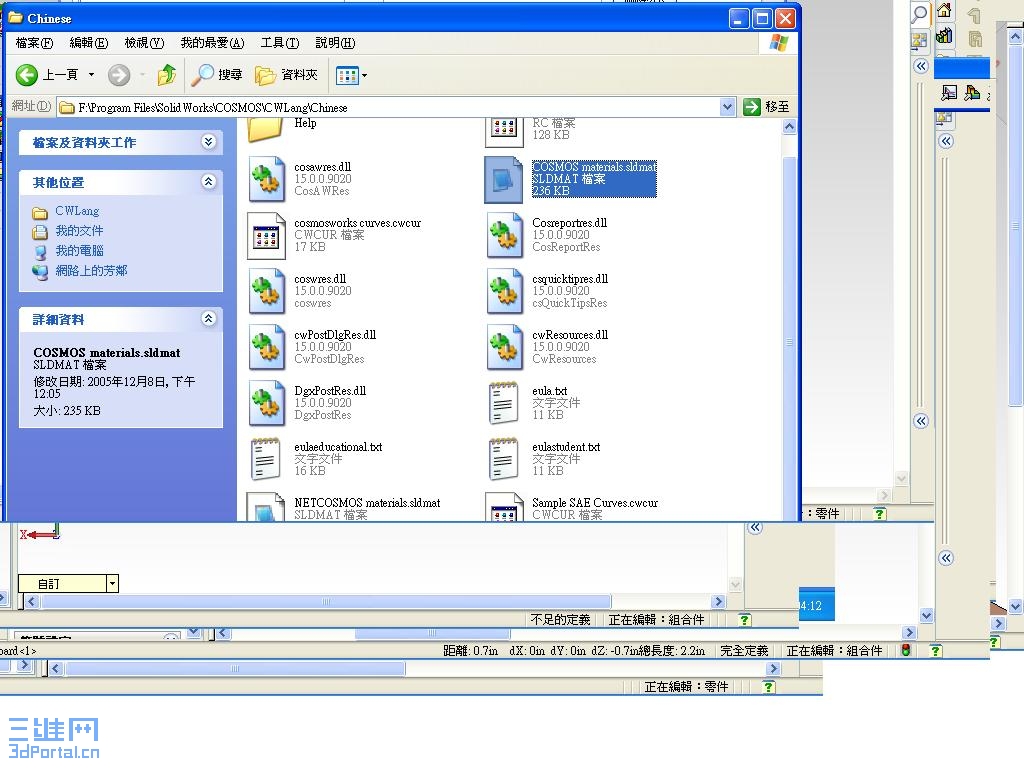Open the 我的最愛(A) menu
This screenshot has height=768, width=1024.
[212, 43]
